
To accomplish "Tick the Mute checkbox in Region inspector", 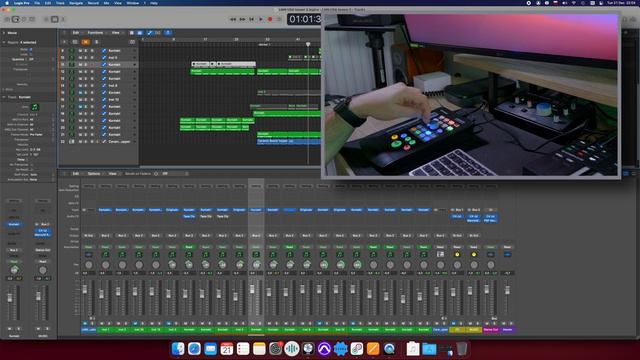I will point(31,49).
